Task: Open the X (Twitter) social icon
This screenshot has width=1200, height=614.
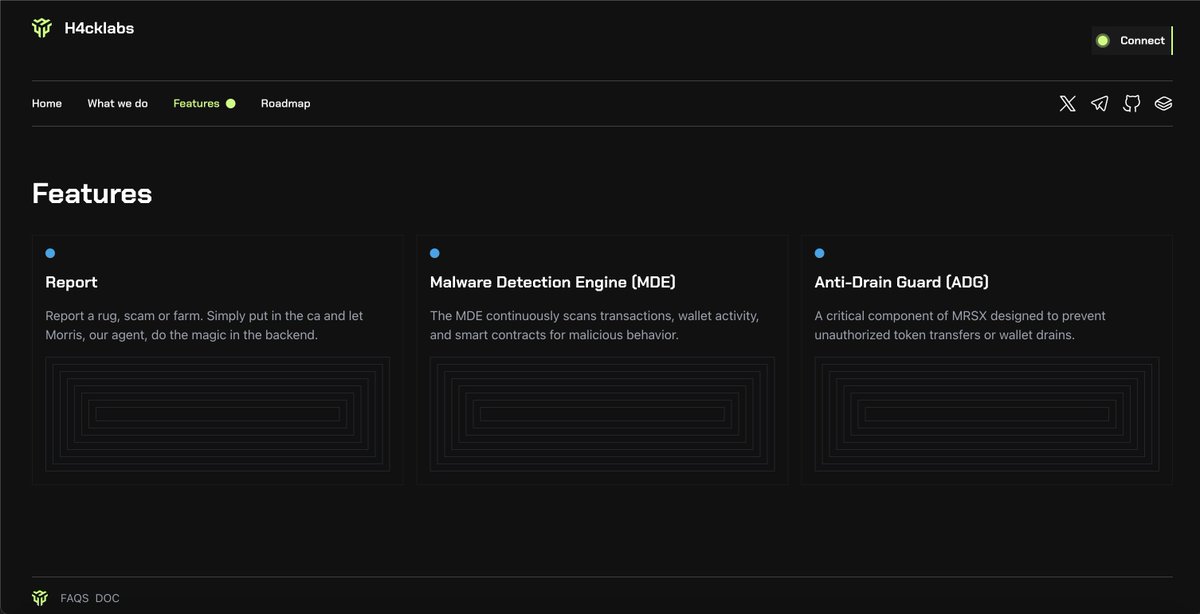Action: (1068, 103)
